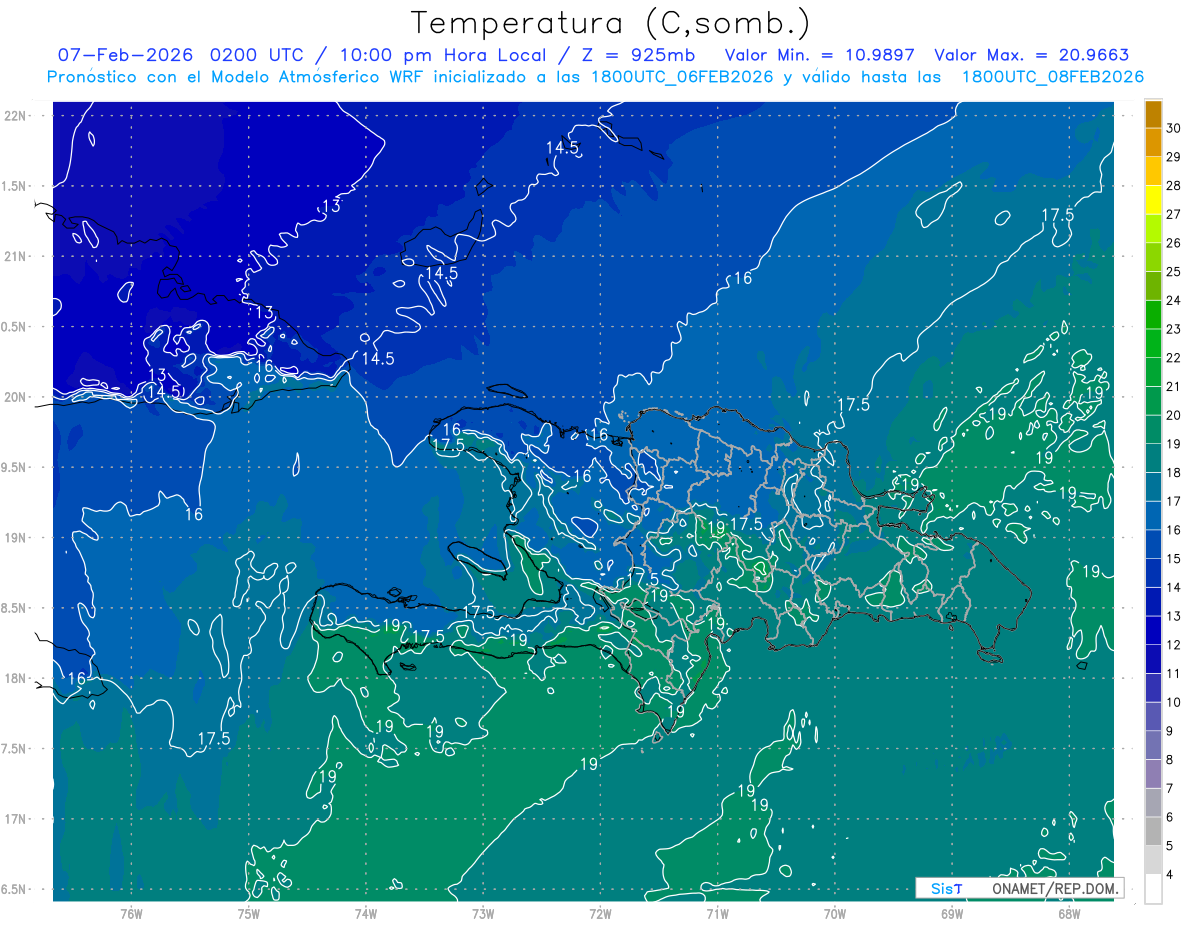The height and width of the screenshot is (927, 1200).
Task: Click the 'Z = 925mb' level text
Action: (637, 55)
